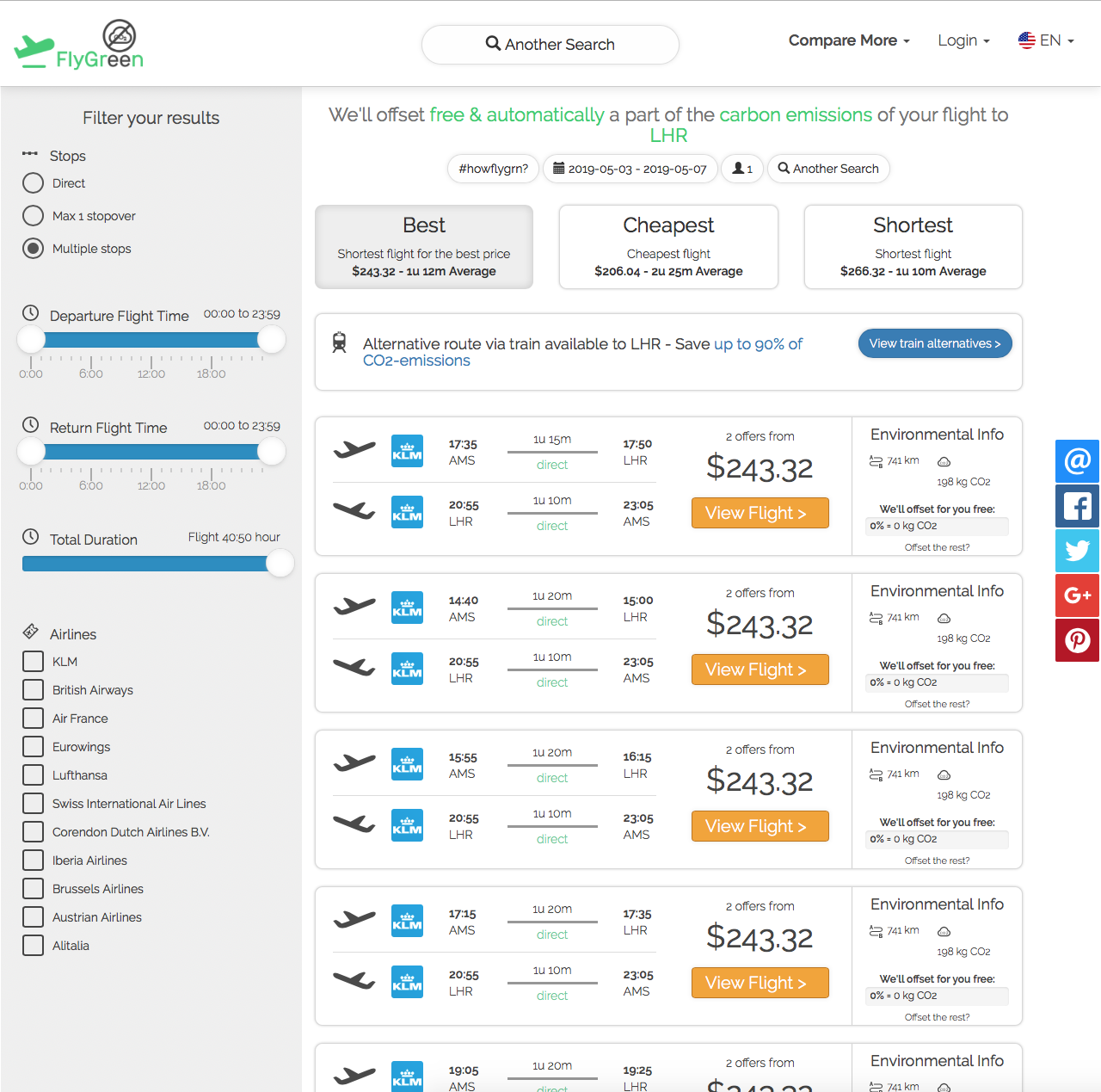Click KLM logo on 15:55 outbound flight

coord(407,764)
